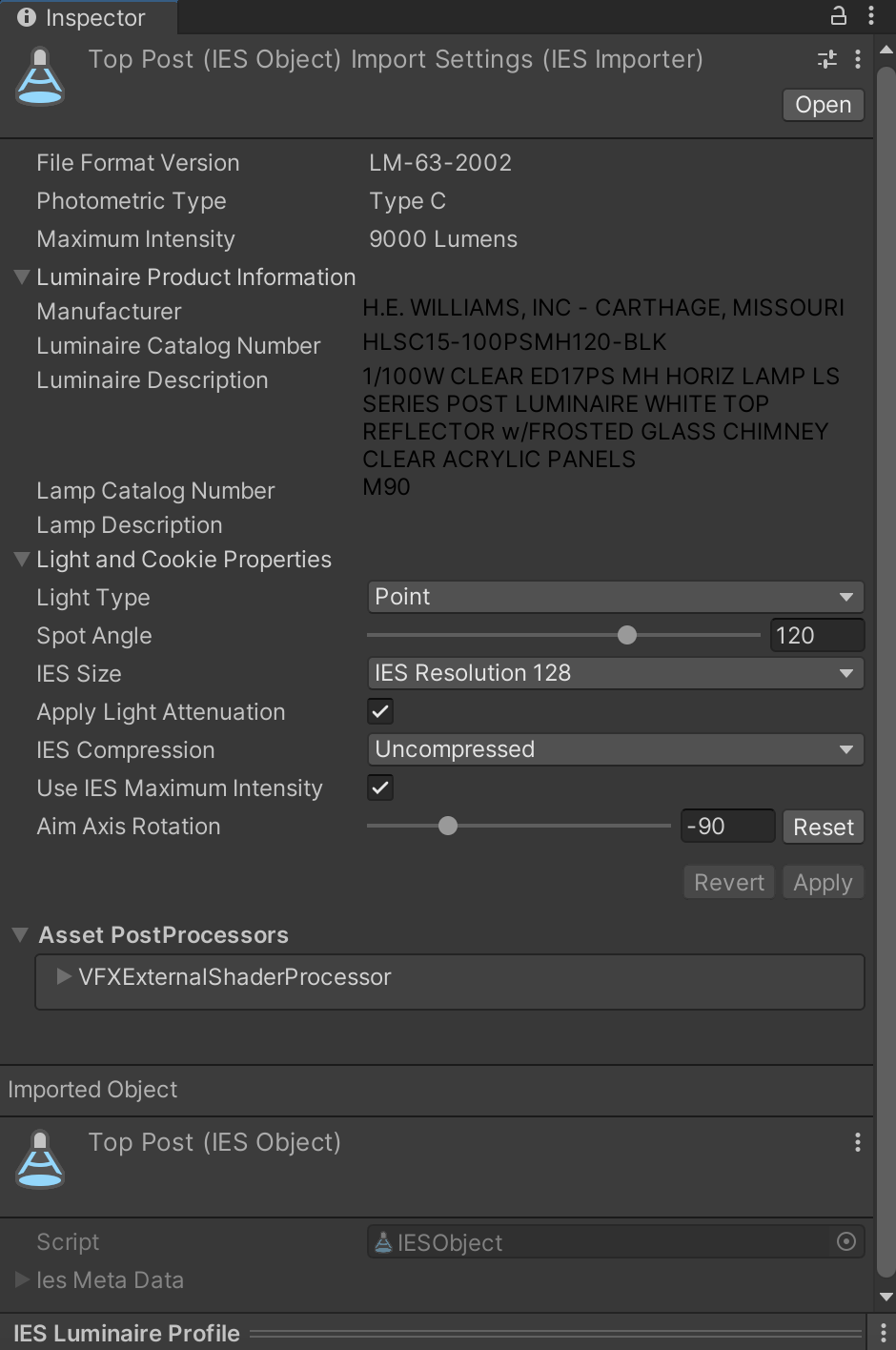Disable Apply Light Attenuation checkbox
Viewport: 896px width, 1350px height.
(380, 711)
